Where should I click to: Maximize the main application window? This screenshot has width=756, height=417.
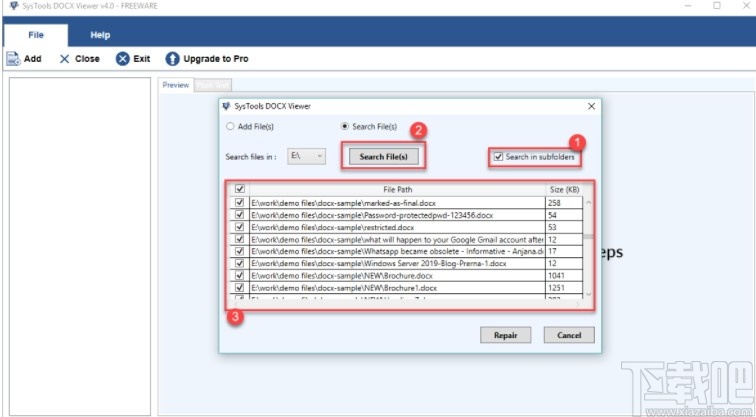(x=717, y=6)
